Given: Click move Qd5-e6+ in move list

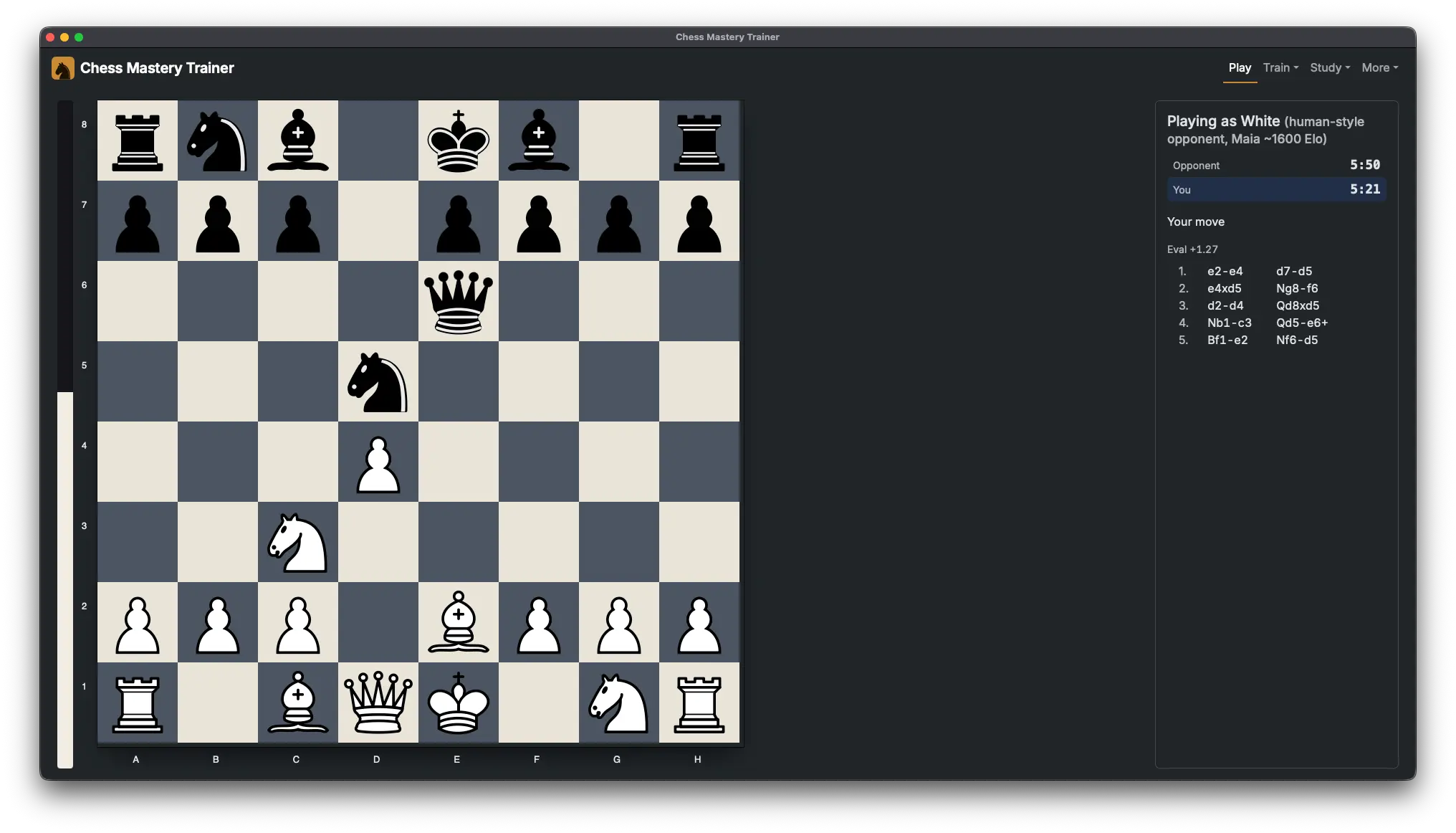Looking at the screenshot, I should [x=1302, y=323].
